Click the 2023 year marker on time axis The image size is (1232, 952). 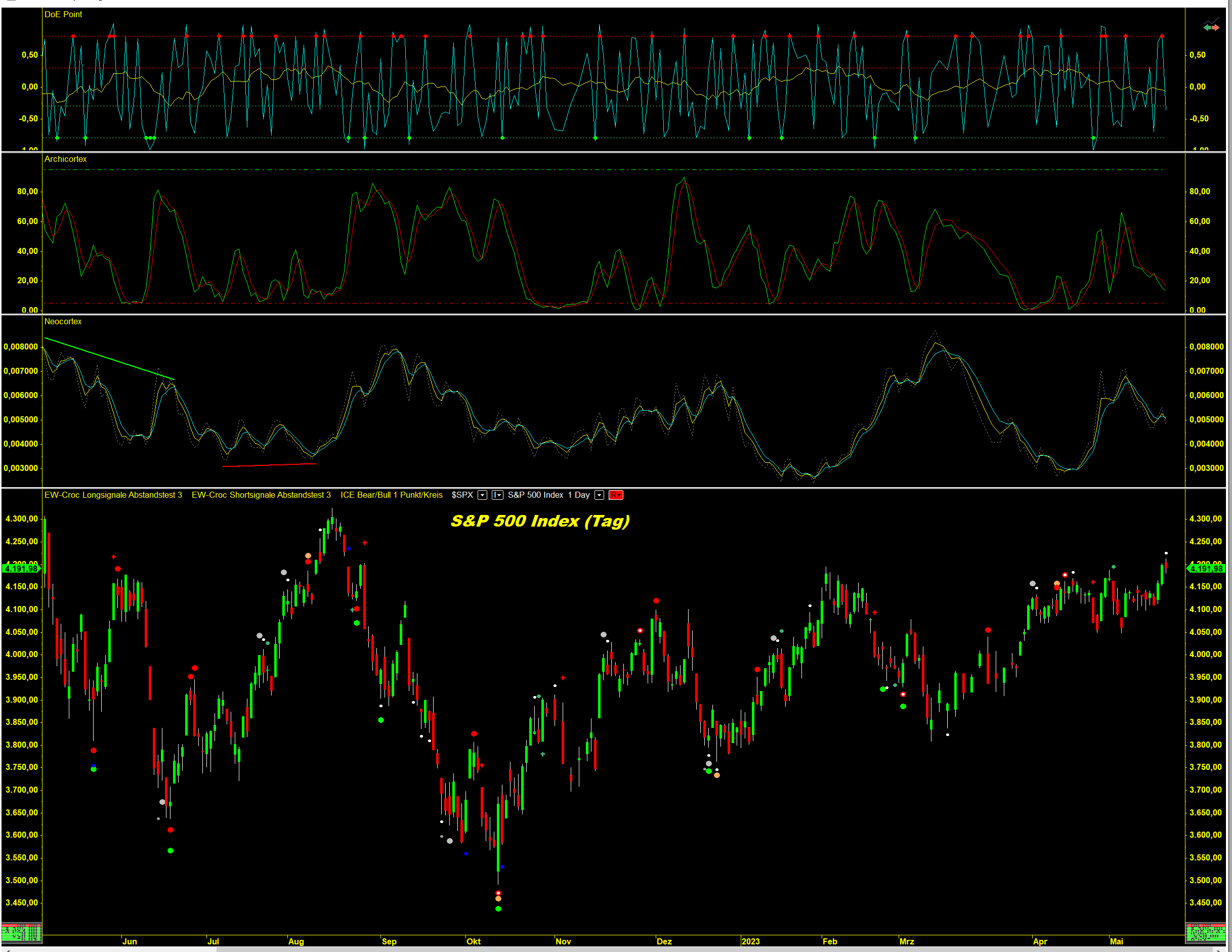[750, 941]
